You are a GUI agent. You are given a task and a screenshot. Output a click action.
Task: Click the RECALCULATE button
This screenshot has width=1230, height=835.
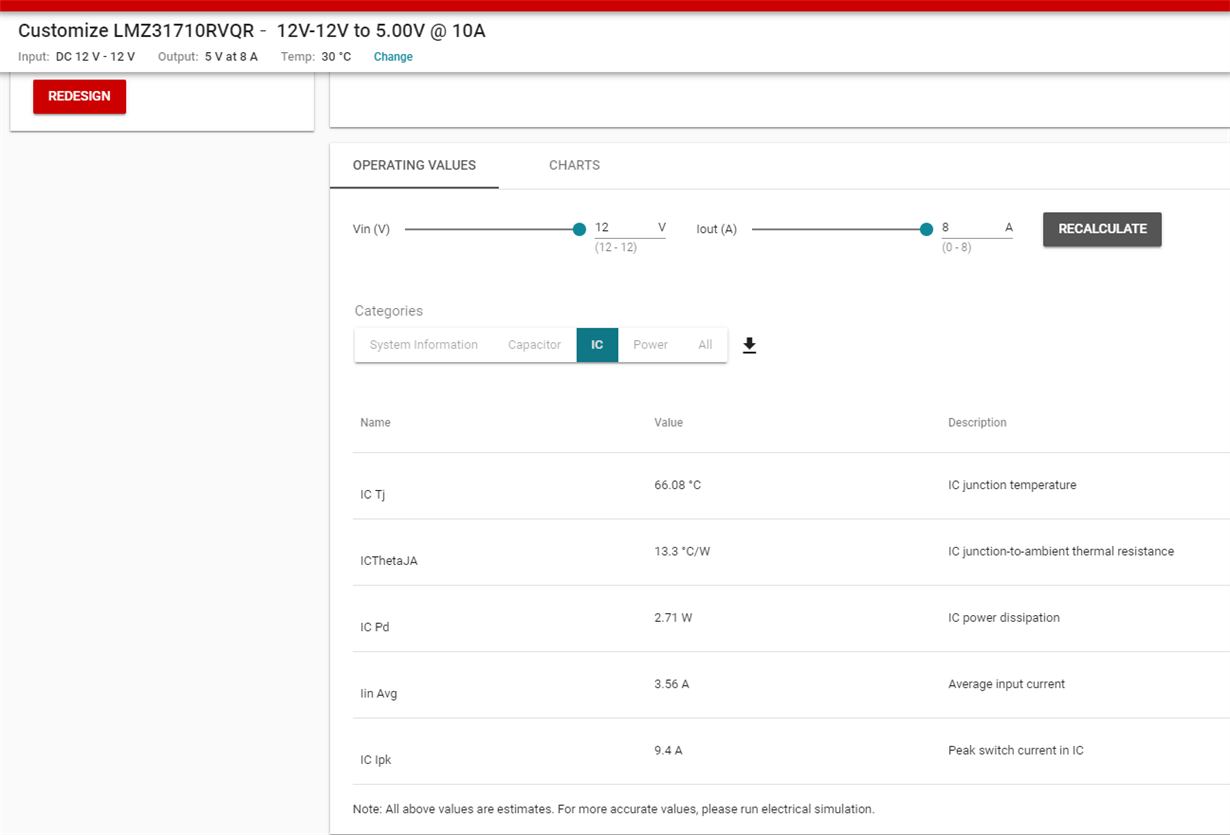1102,229
